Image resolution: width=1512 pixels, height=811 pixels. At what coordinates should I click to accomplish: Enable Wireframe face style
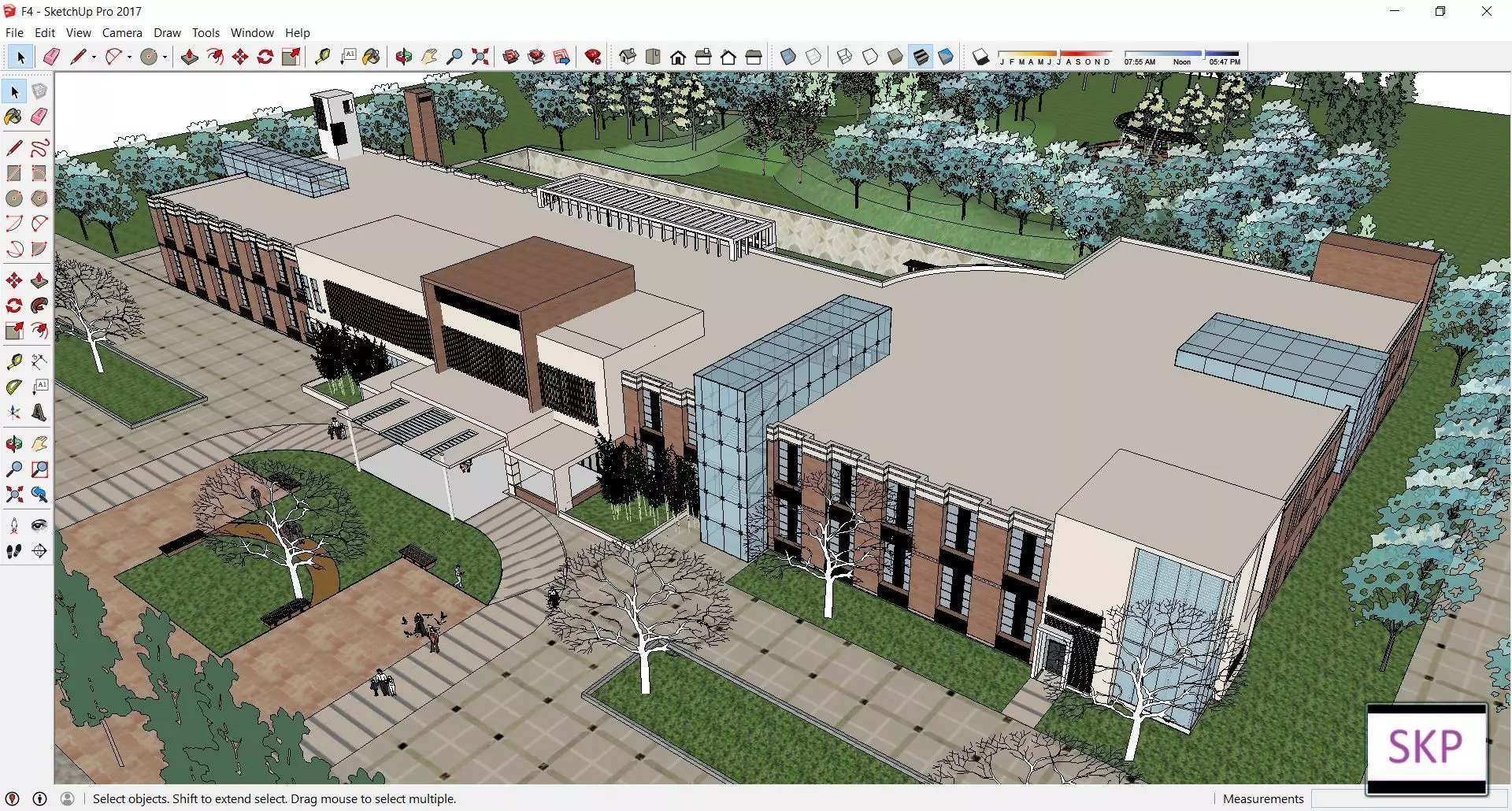[x=845, y=57]
